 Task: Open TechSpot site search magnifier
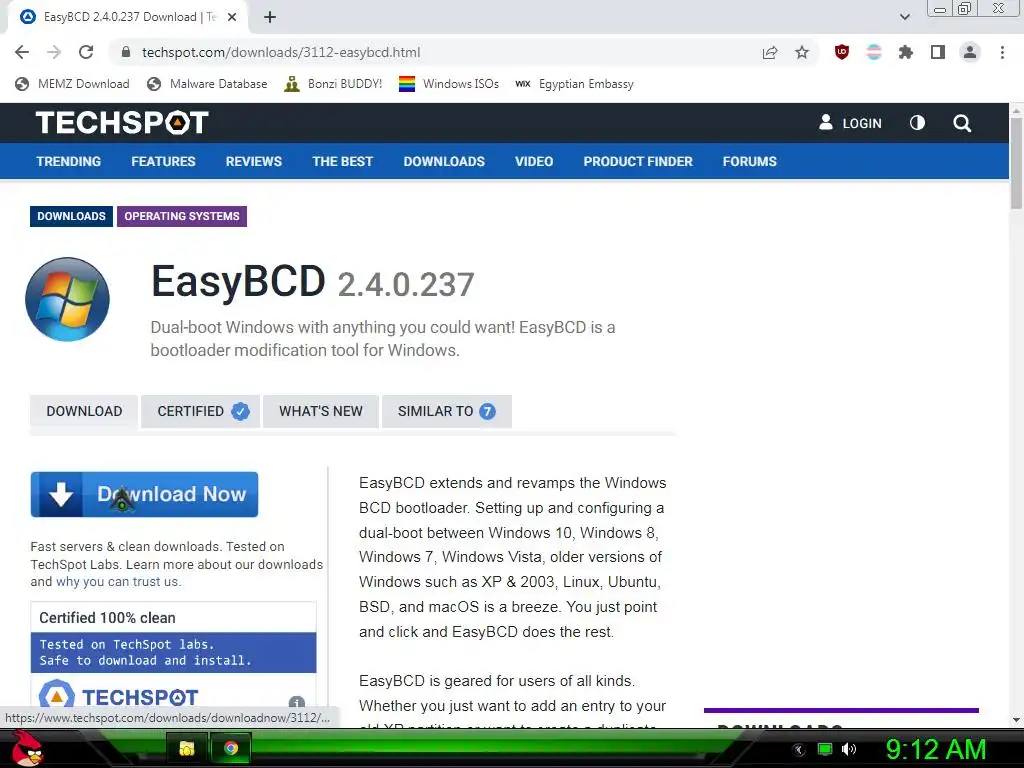click(x=962, y=123)
